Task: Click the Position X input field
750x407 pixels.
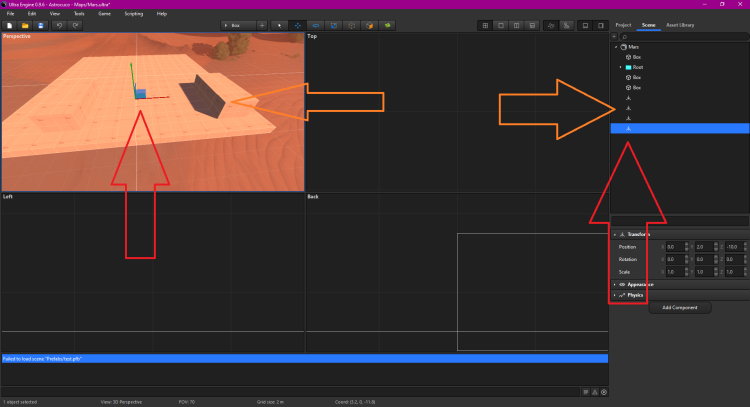Action: pyautogui.click(x=675, y=246)
